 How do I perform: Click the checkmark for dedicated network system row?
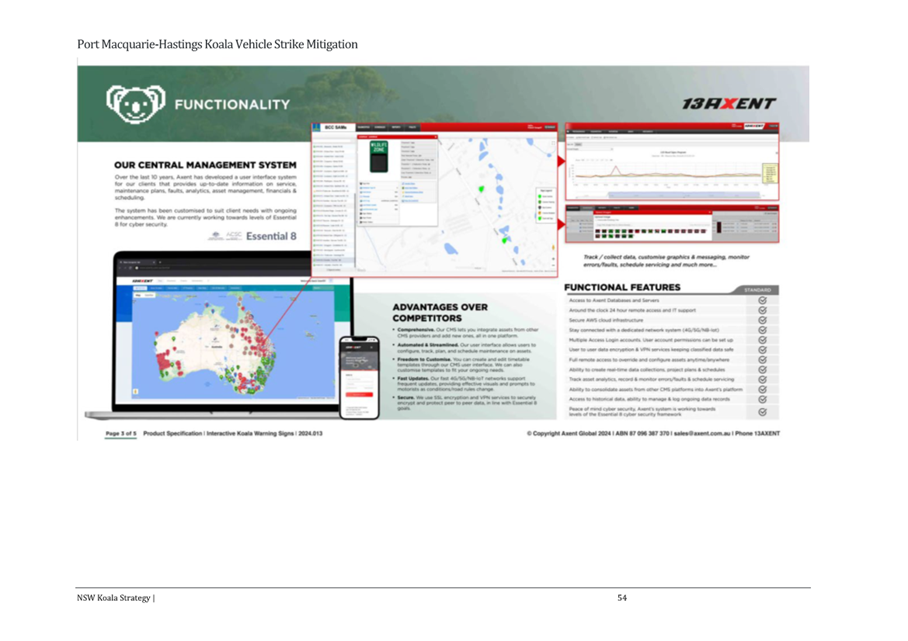[x=762, y=330]
